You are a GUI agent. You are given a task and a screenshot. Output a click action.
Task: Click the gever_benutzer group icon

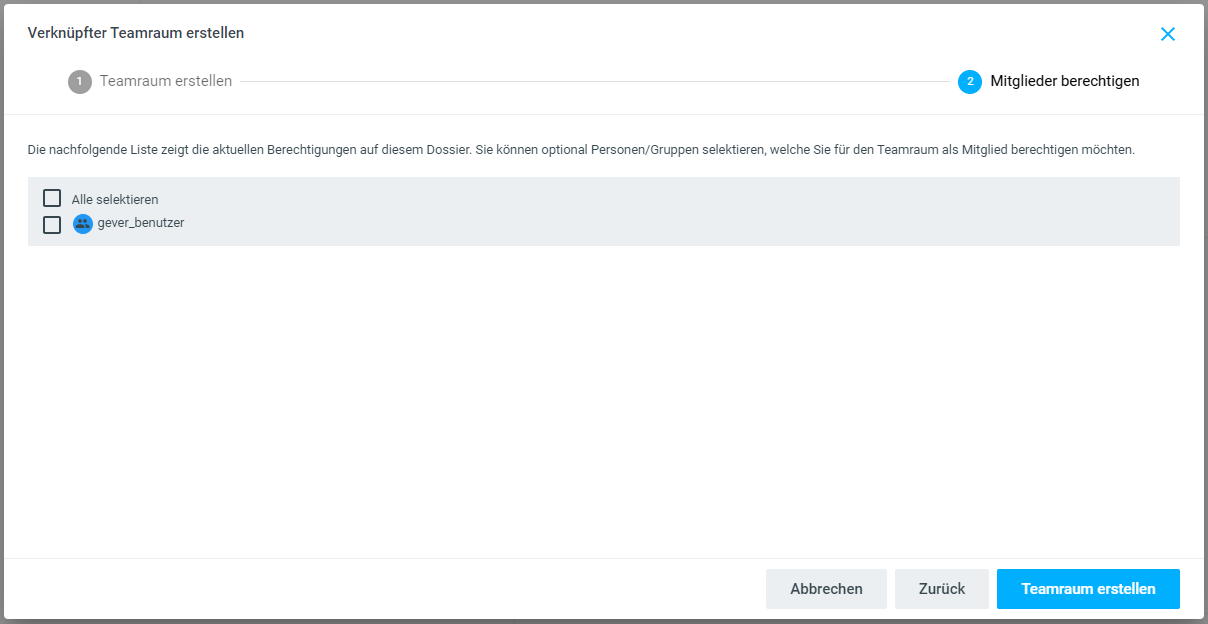83,224
